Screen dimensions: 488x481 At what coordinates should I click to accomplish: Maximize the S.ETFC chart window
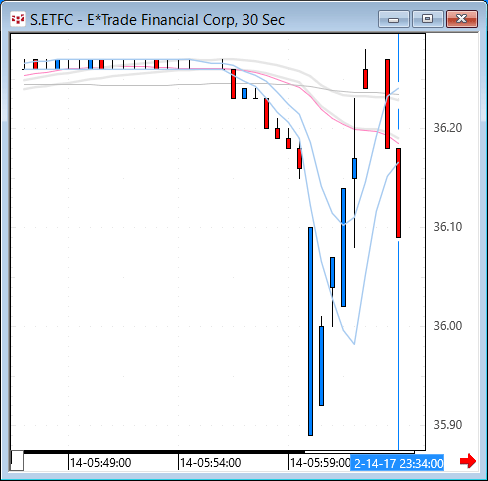click(427, 19)
